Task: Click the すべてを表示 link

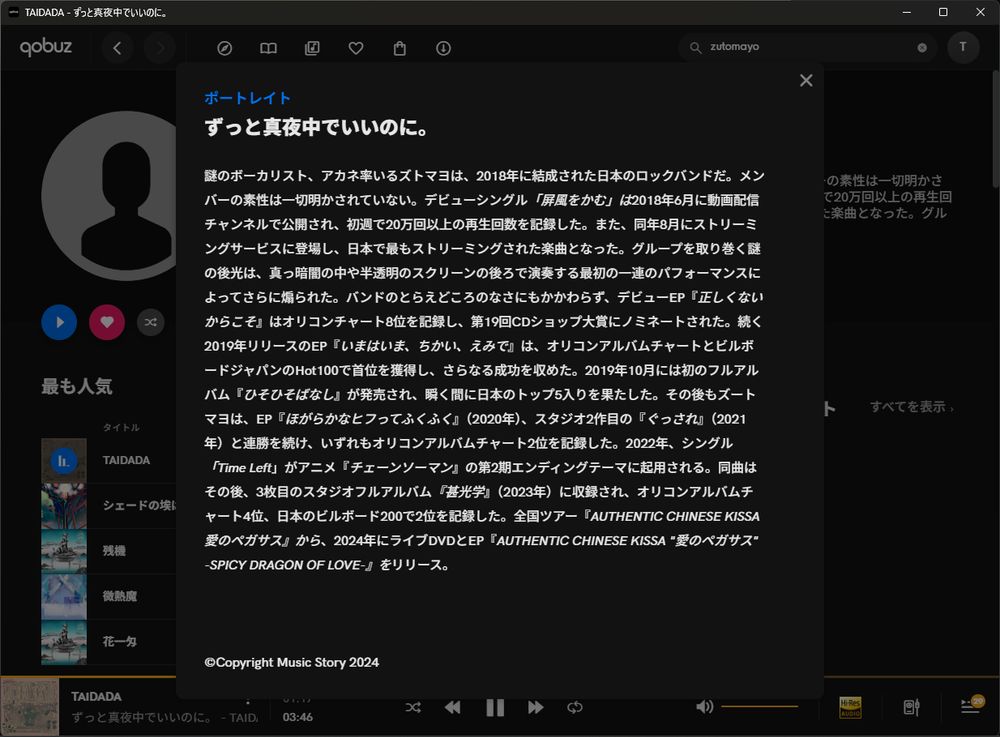Action: 911,407
